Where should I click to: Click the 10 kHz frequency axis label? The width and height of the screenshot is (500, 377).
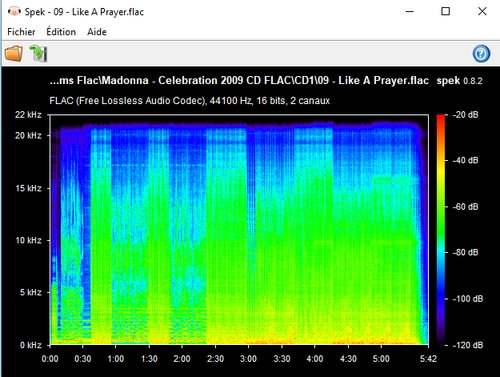click(x=28, y=240)
